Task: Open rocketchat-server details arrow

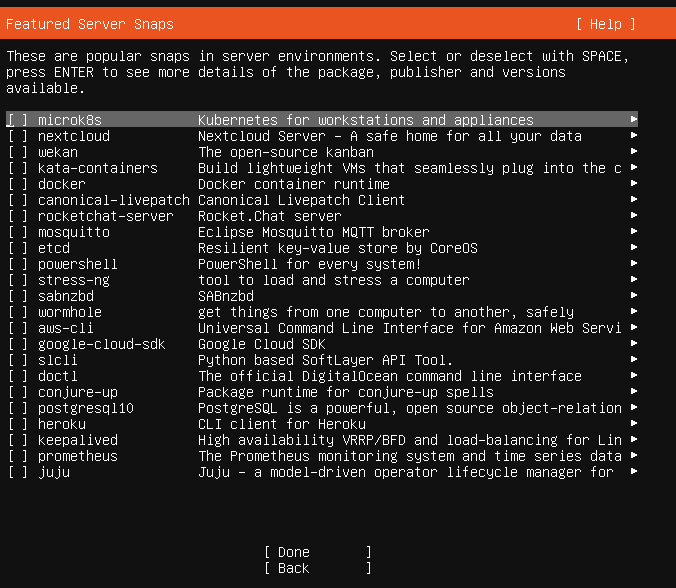Action: click(x=633, y=215)
